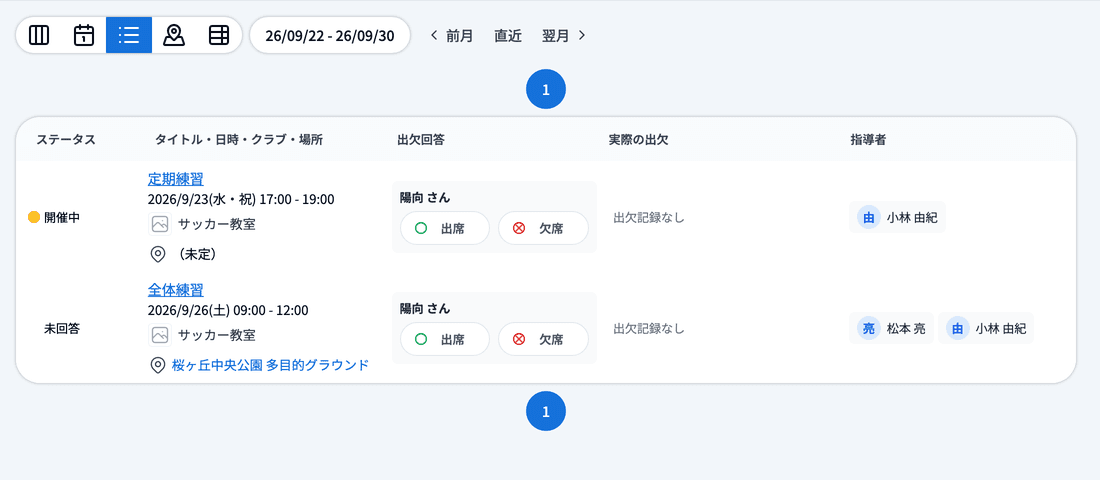Click club image icon in 定期練習 row
Screen dimensions: 1100x480
click(x=160, y=225)
